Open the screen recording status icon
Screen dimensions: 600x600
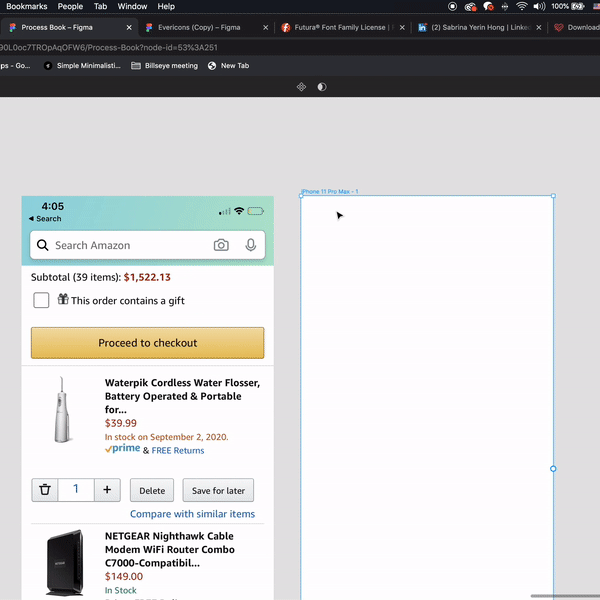point(452,6)
